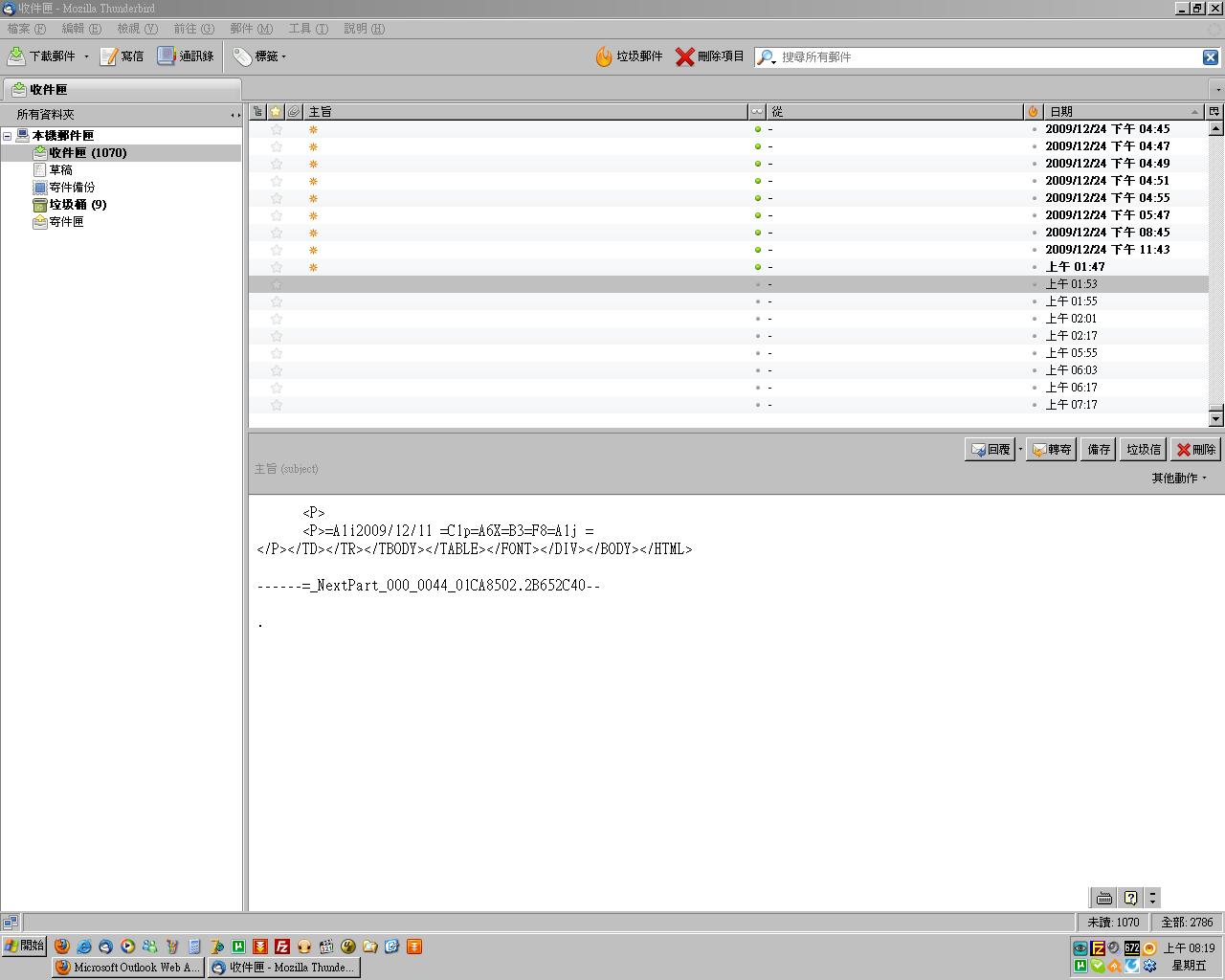The width and height of the screenshot is (1225, 980).
Task: Open the Write (寫信) compose icon
Action: [109, 56]
